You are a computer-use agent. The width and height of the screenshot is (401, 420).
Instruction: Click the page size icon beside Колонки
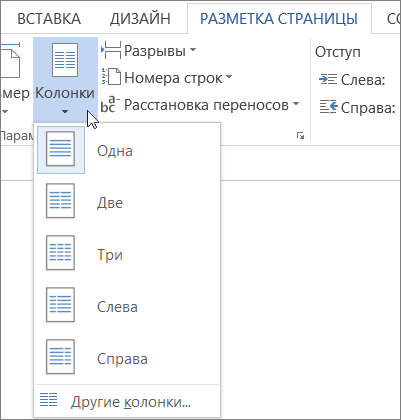click(11, 60)
